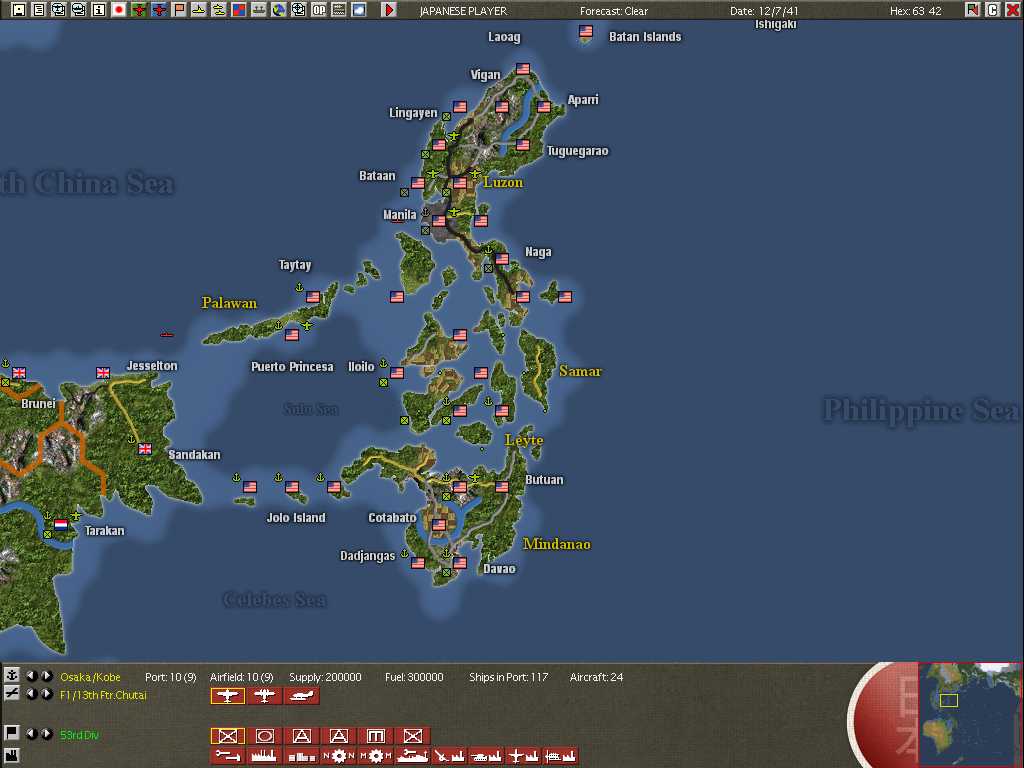
Task: Click the 'Hex: 63 42' readout
Action: (916, 10)
